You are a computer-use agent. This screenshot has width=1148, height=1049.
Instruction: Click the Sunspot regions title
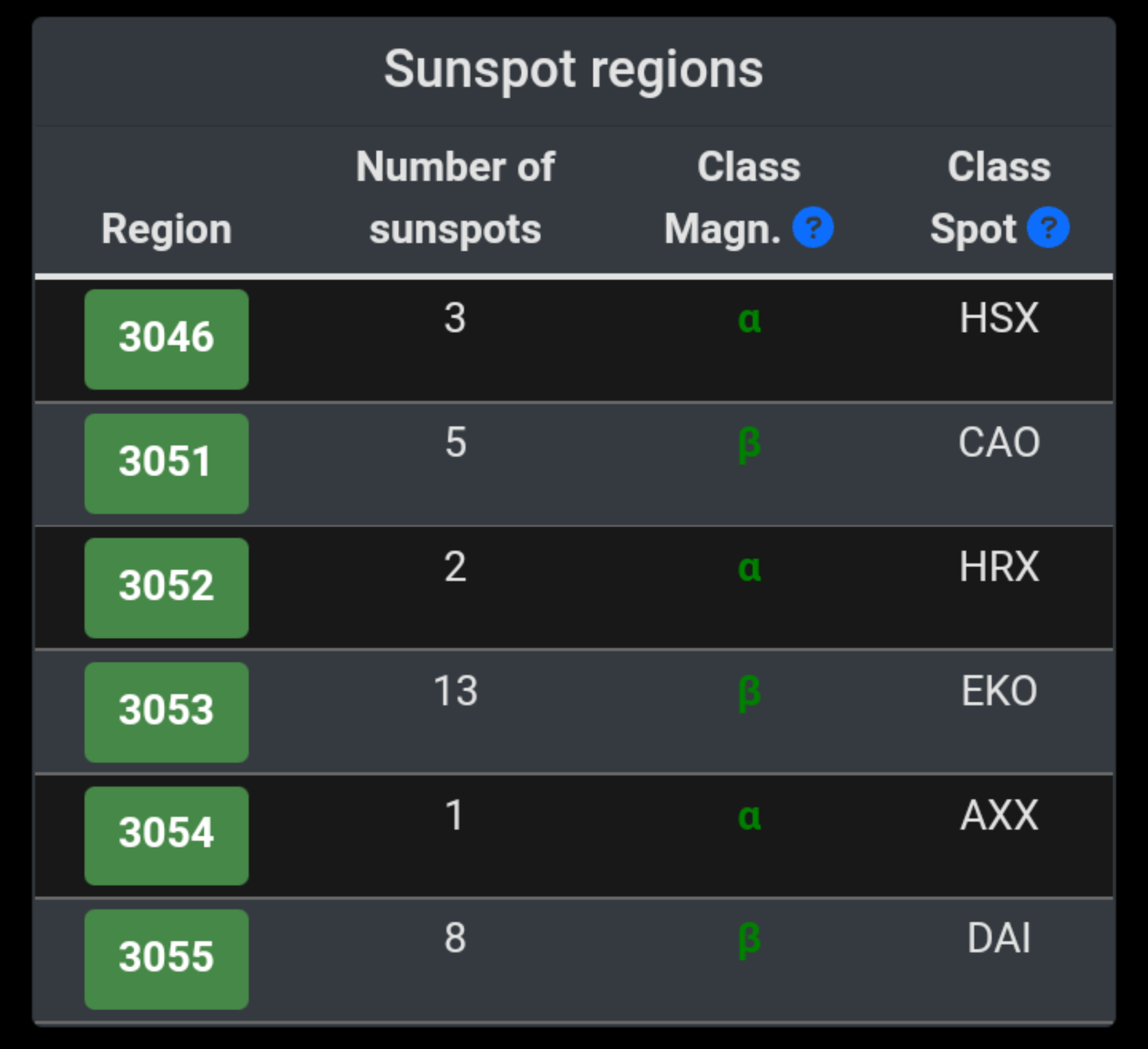(573, 69)
